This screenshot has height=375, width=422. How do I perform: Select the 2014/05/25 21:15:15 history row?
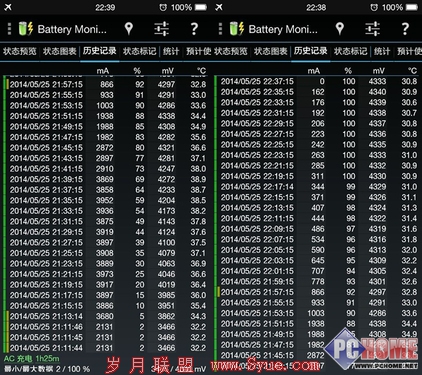click(106, 306)
